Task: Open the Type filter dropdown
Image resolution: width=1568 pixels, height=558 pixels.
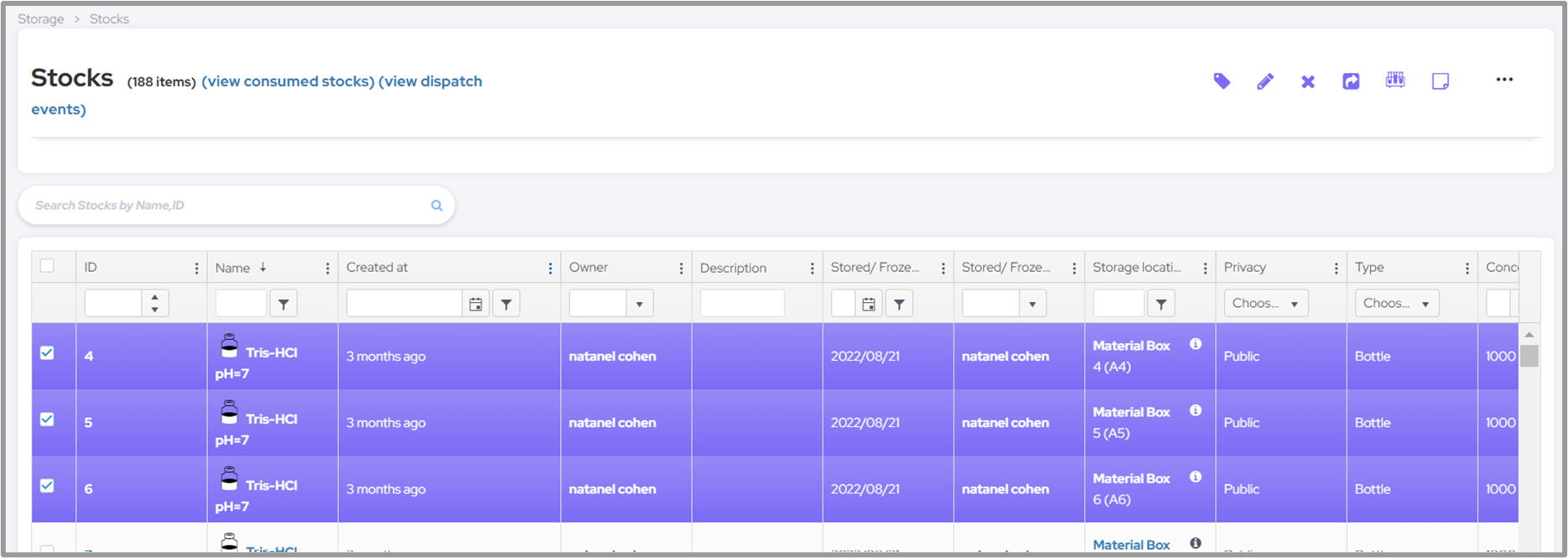Action: click(x=1396, y=303)
